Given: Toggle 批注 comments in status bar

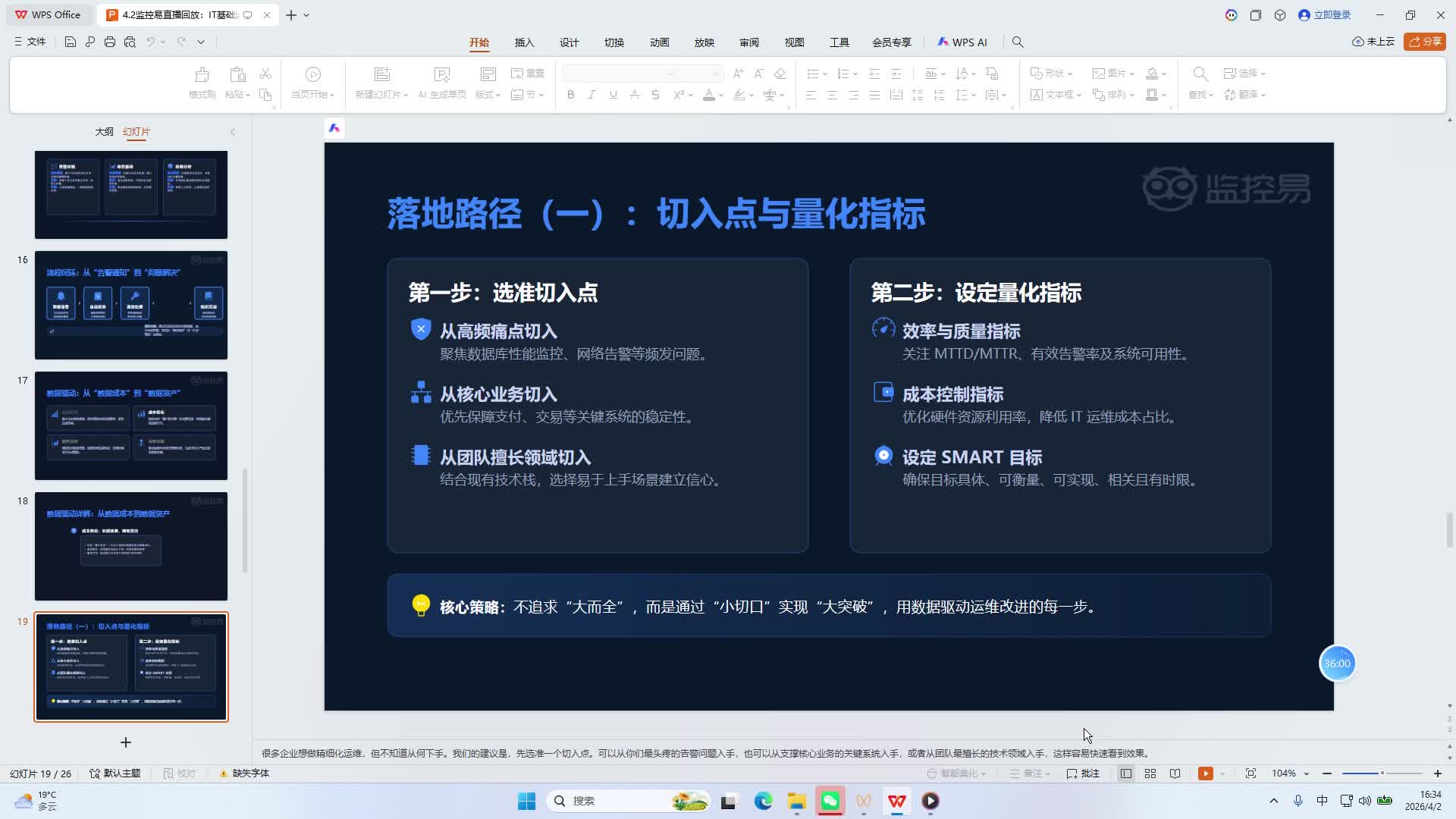Looking at the screenshot, I should tap(1083, 773).
